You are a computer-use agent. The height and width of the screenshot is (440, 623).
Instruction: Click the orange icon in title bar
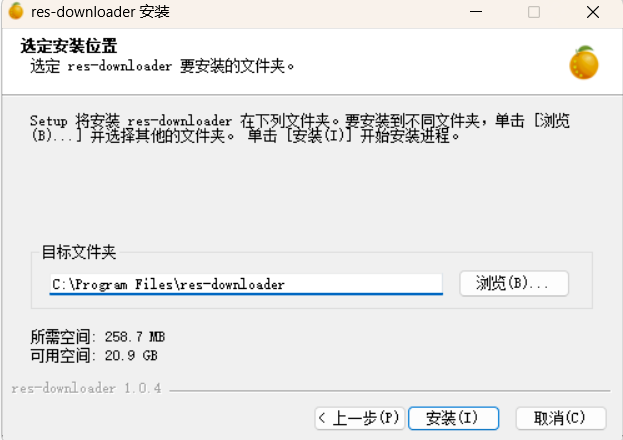(x=16, y=11)
